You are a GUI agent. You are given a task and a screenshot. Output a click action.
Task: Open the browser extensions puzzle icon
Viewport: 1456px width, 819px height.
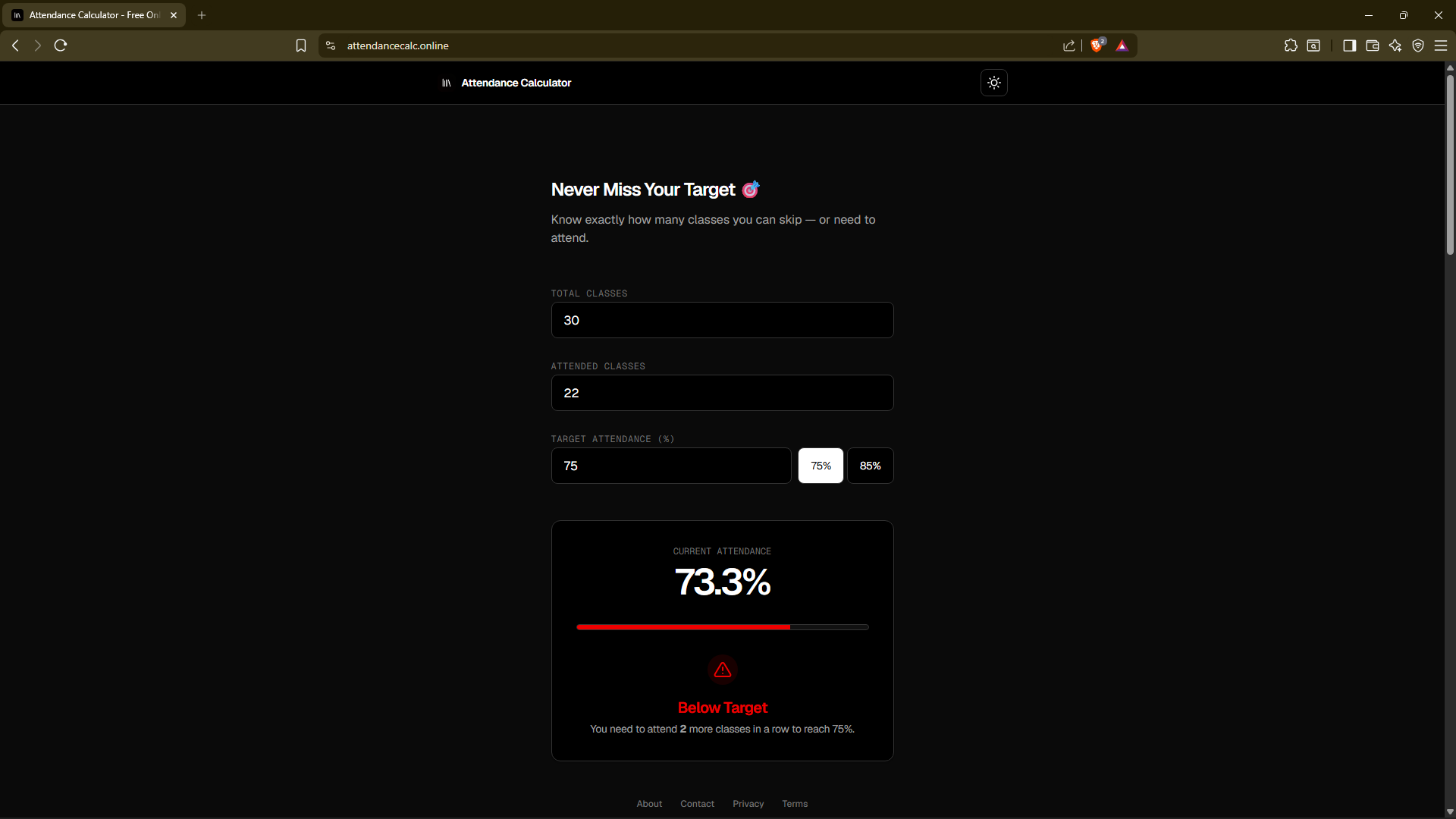coord(1291,45)
